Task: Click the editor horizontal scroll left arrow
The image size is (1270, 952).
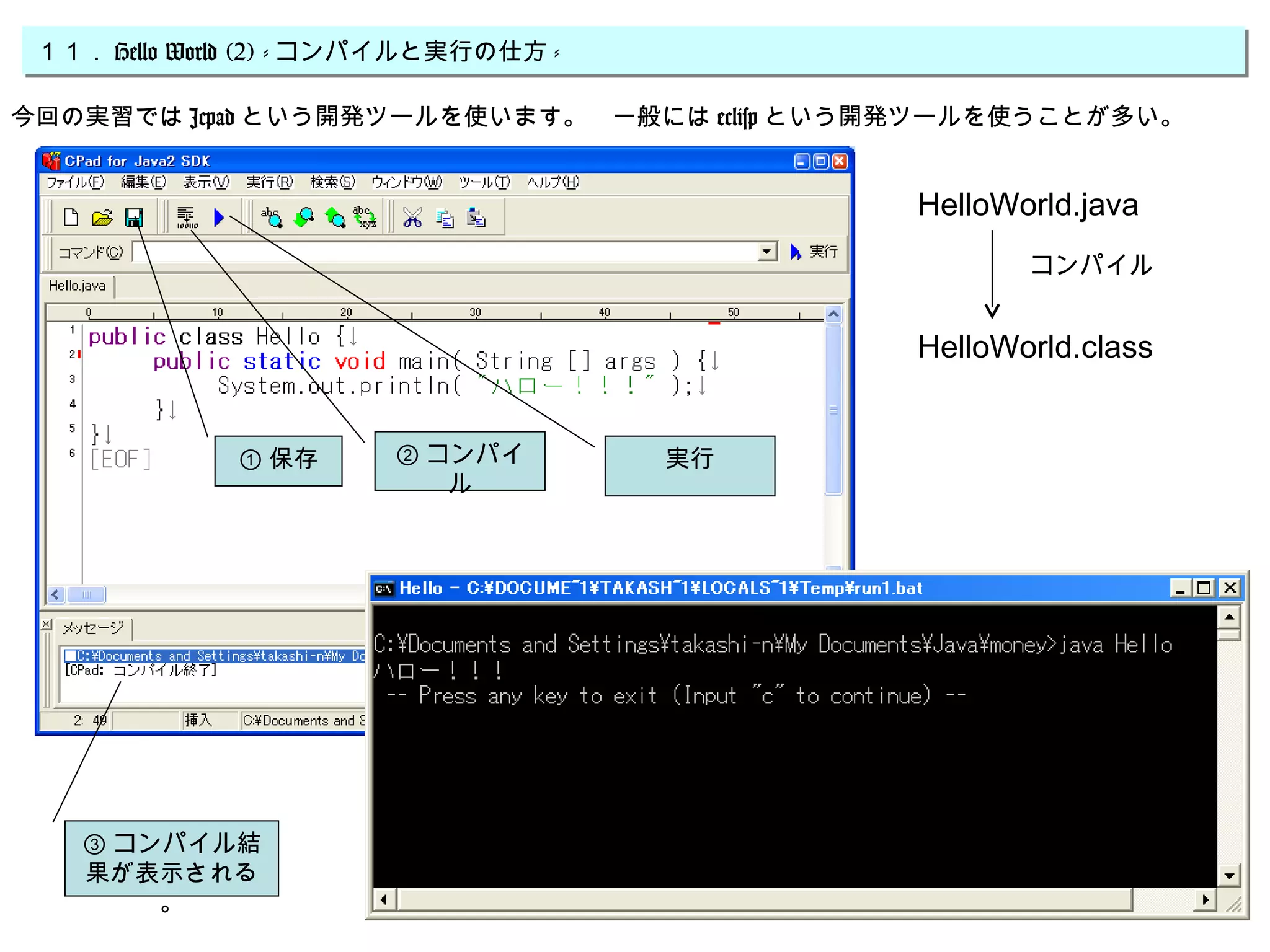Action: tap(56, 595)
